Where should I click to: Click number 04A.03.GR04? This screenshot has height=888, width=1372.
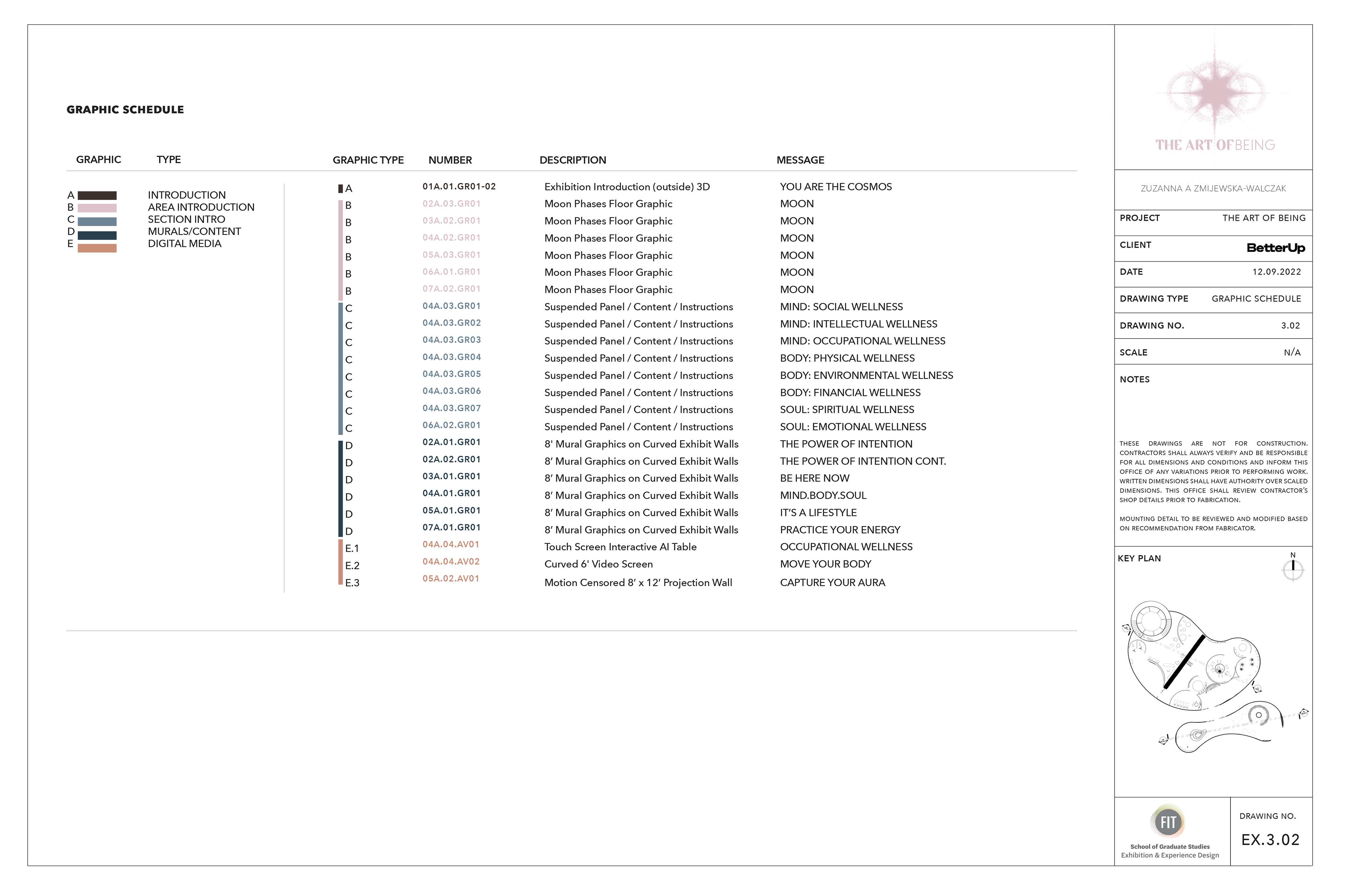pyautogui.click(x=451, y=357)
